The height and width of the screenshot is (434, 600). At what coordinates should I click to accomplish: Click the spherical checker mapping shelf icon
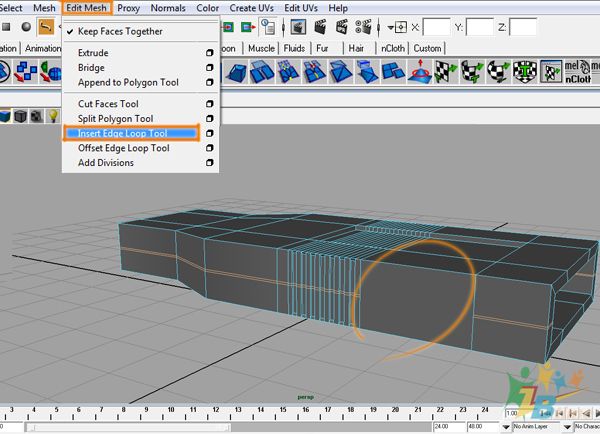pyautogui.click(x=498, y=72)
